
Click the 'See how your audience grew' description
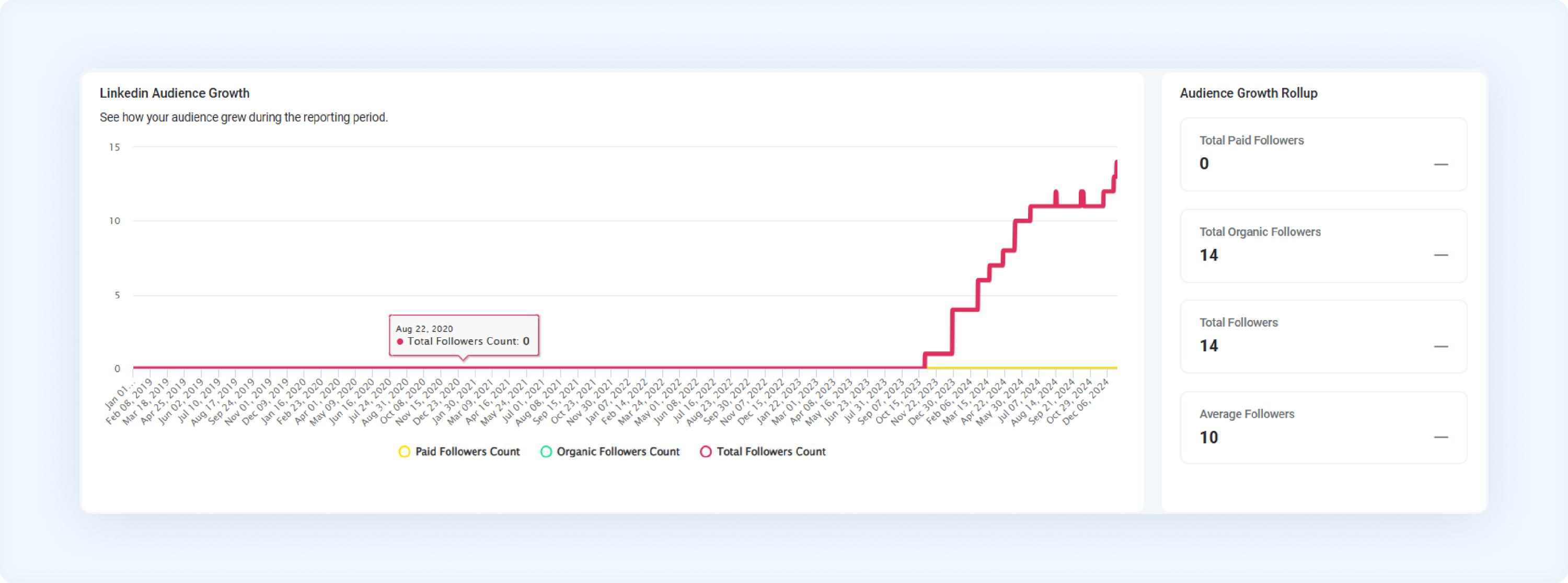(x=244, y=117)
